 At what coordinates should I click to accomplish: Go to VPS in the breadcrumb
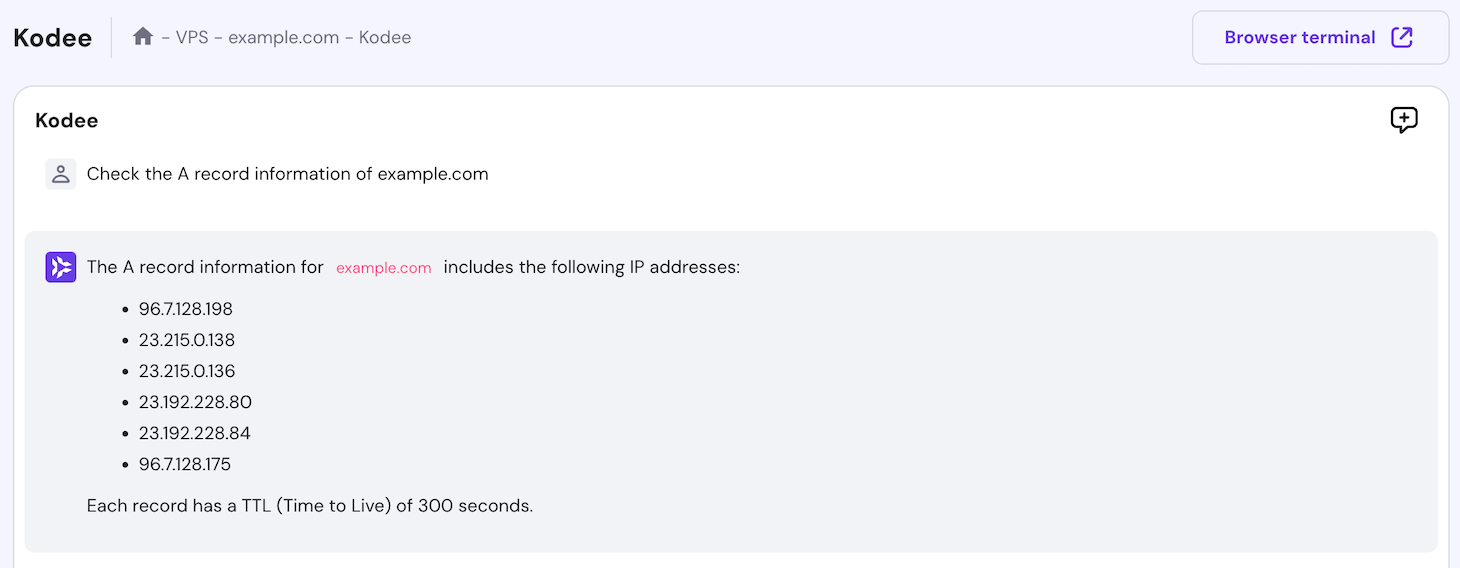[192, 38]
